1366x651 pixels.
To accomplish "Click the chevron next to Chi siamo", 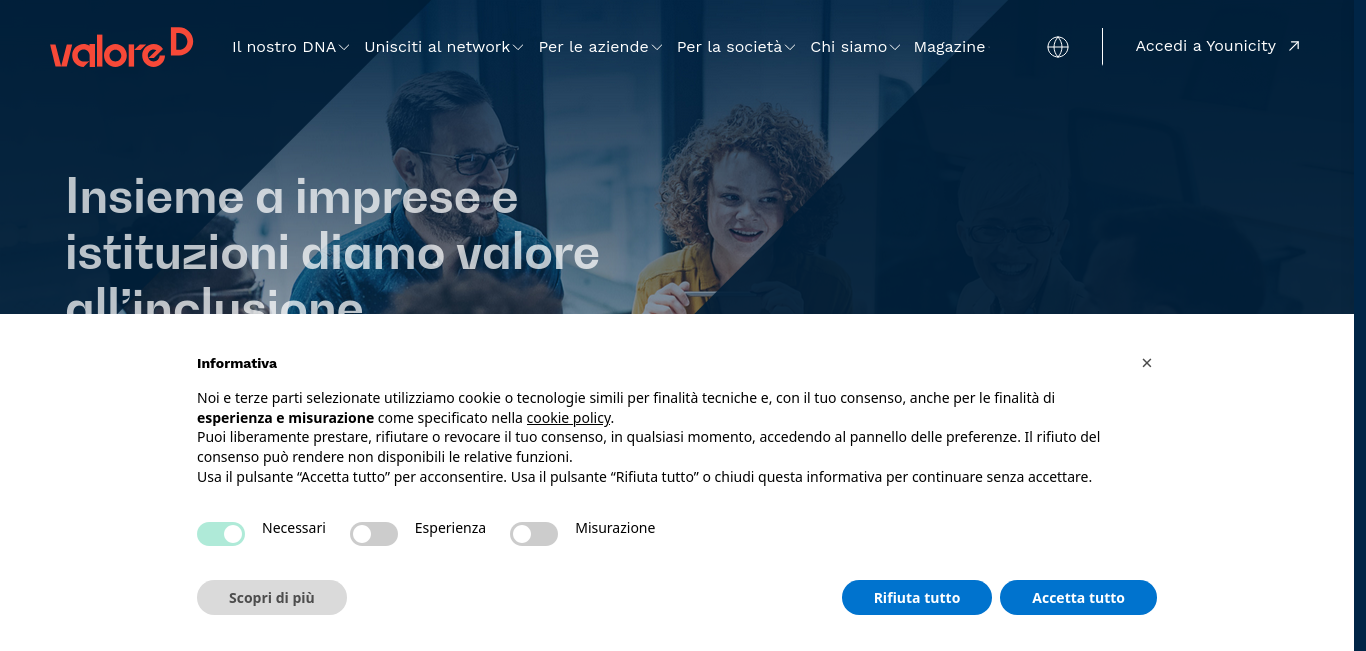I will coord(895,48).
